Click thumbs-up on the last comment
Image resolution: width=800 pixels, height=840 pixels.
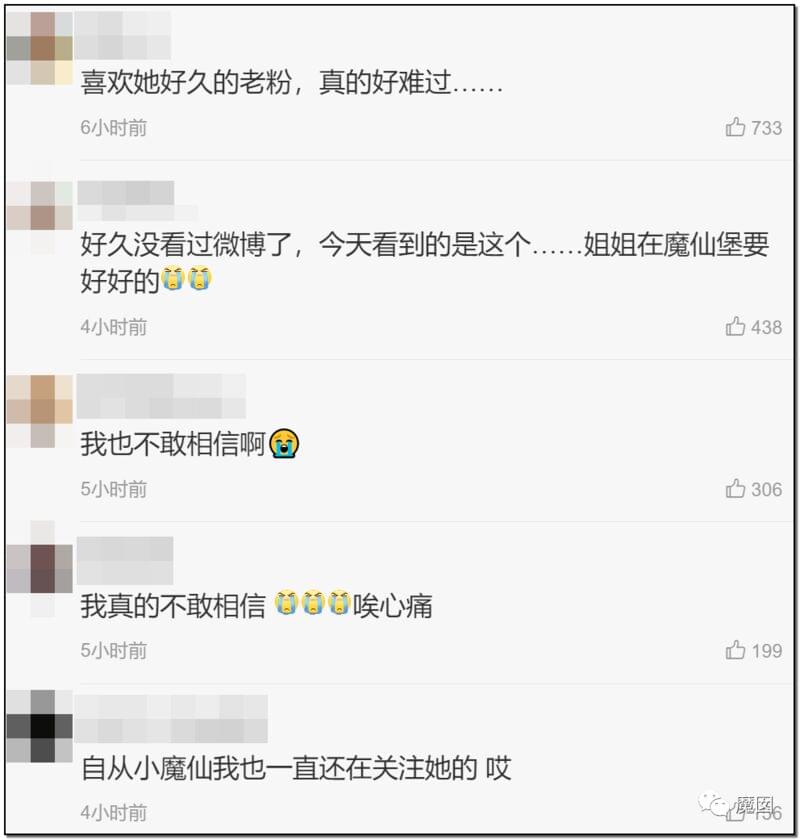[x=735, y=813]
